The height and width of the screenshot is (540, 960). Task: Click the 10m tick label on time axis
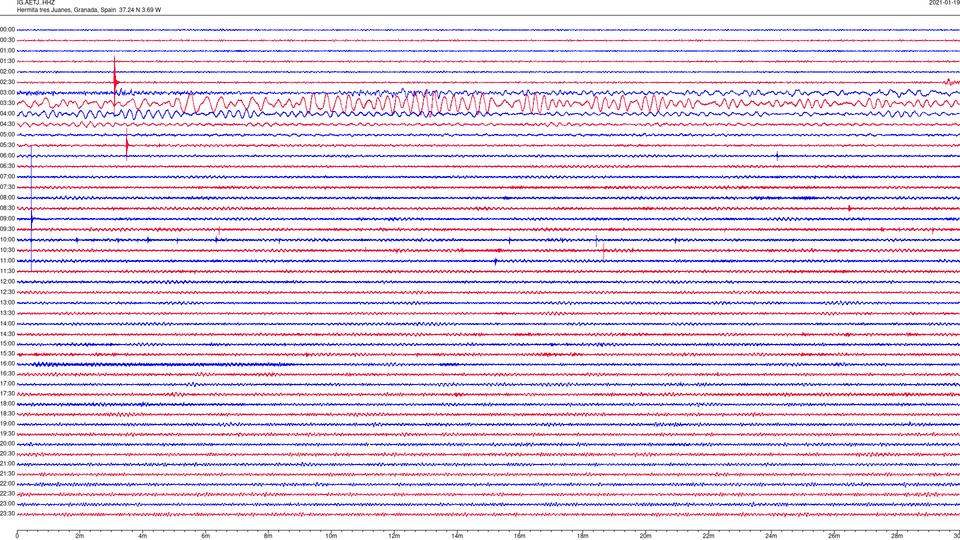click(331, 536)
